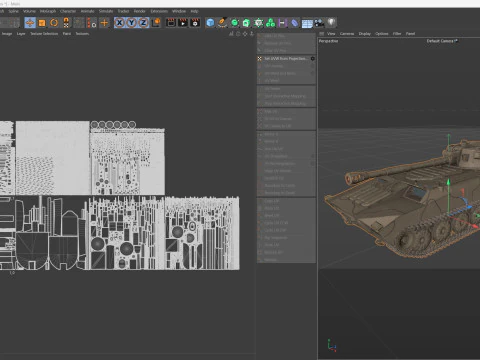Open options gear beside Set UVW from Projection

313,59
